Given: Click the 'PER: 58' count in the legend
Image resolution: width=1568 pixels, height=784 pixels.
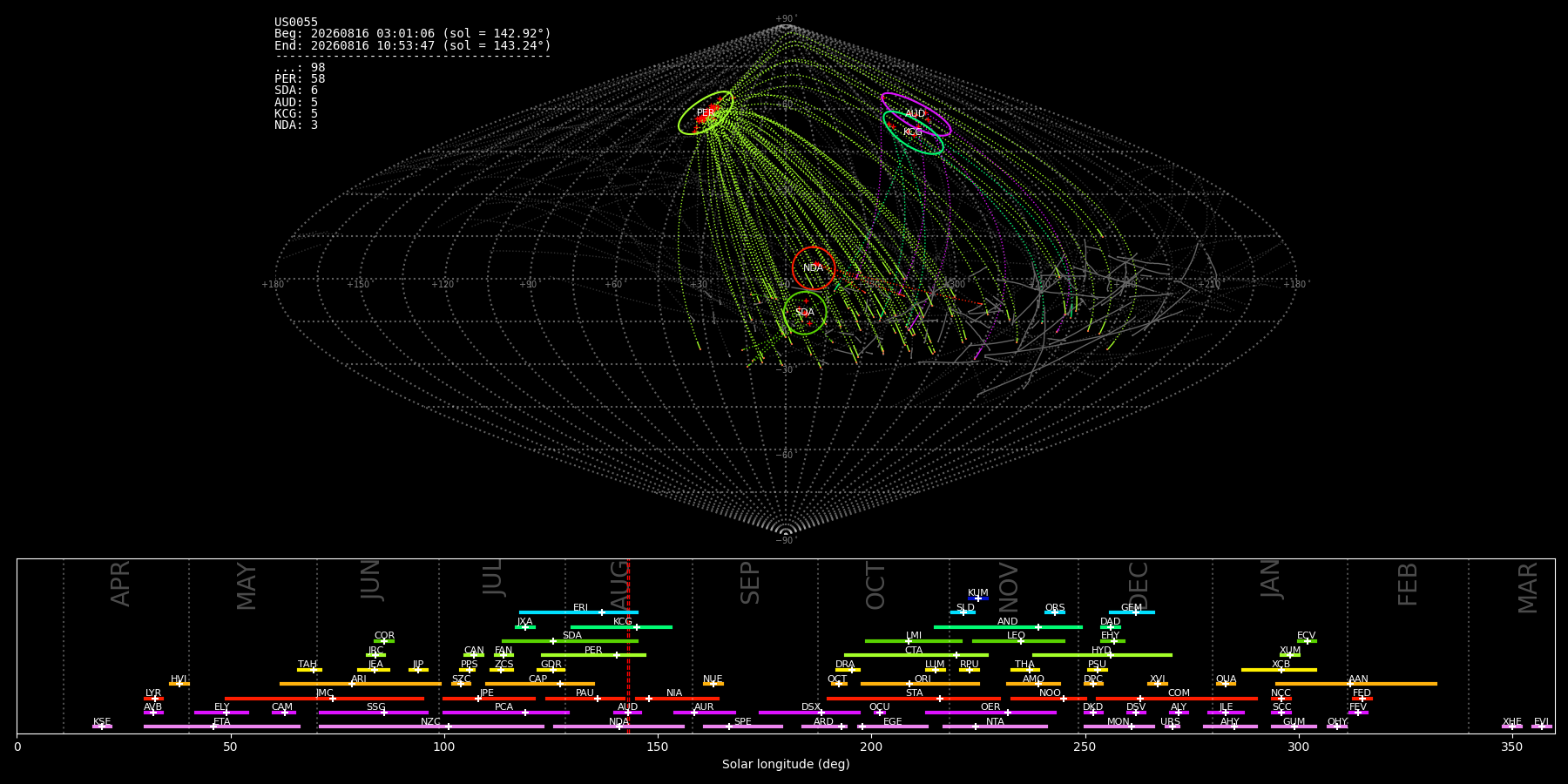Looking at the screenshot, I should pos(300,79).
